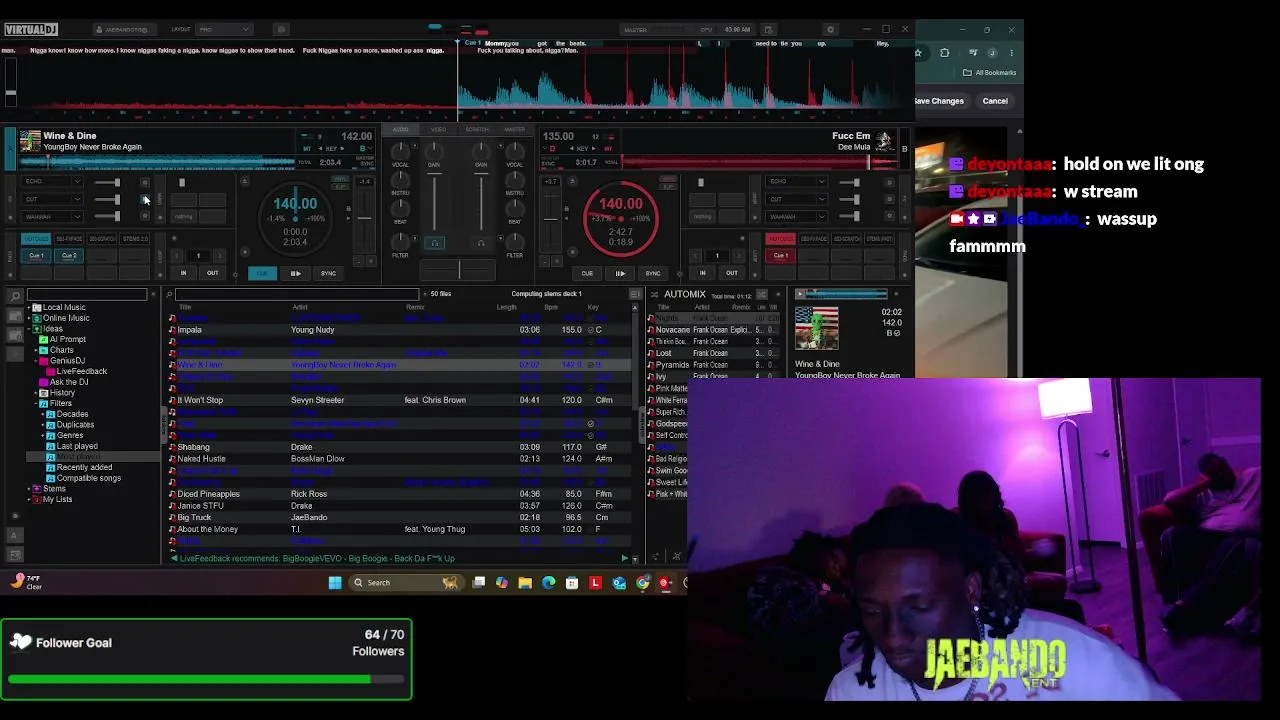Open Windows Start menu
1280x720 pixels.
(335, 583)
